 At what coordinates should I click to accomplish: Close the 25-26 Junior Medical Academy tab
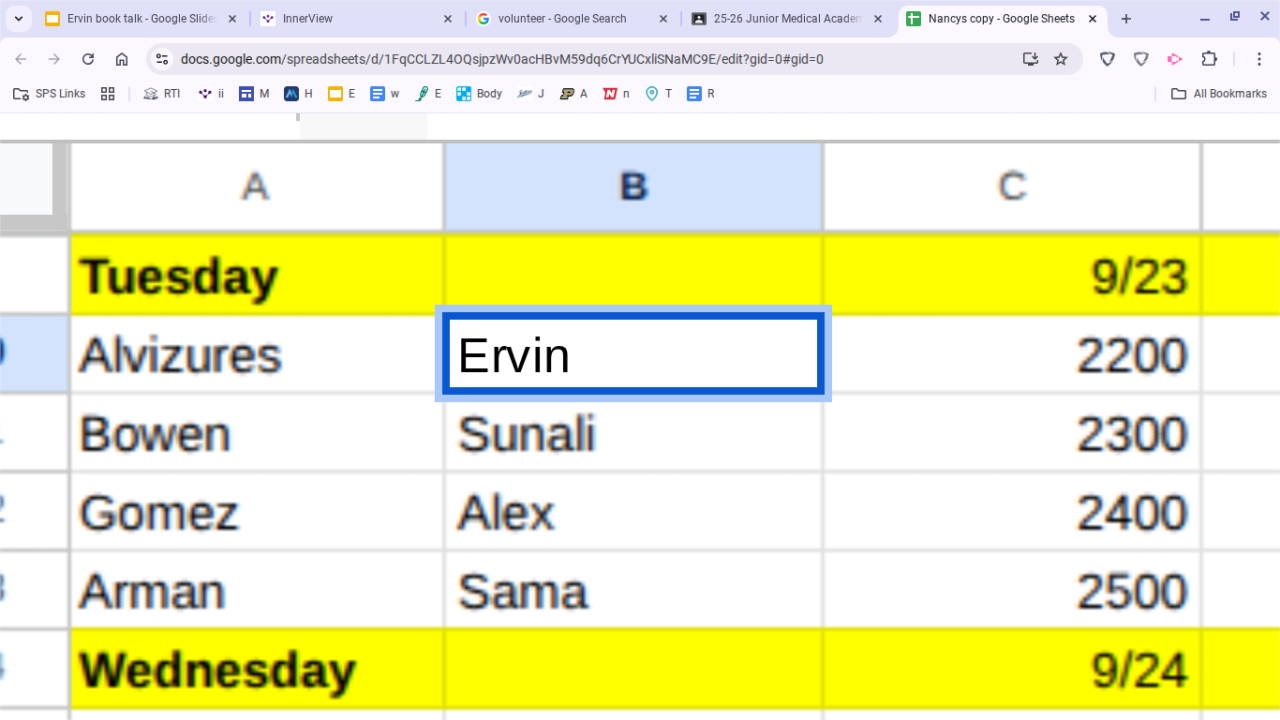[878, 19]
